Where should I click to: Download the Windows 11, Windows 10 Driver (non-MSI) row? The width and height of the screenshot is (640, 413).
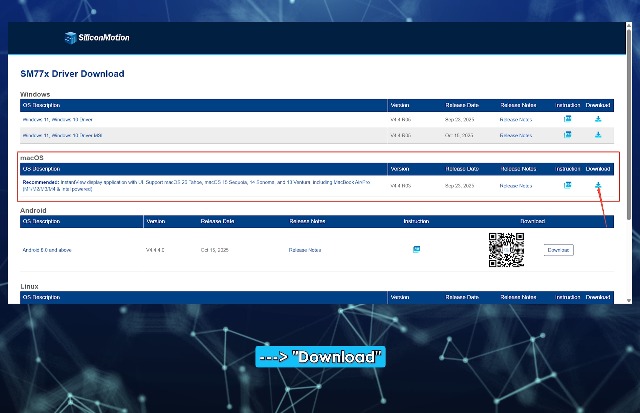pos(598,119)
